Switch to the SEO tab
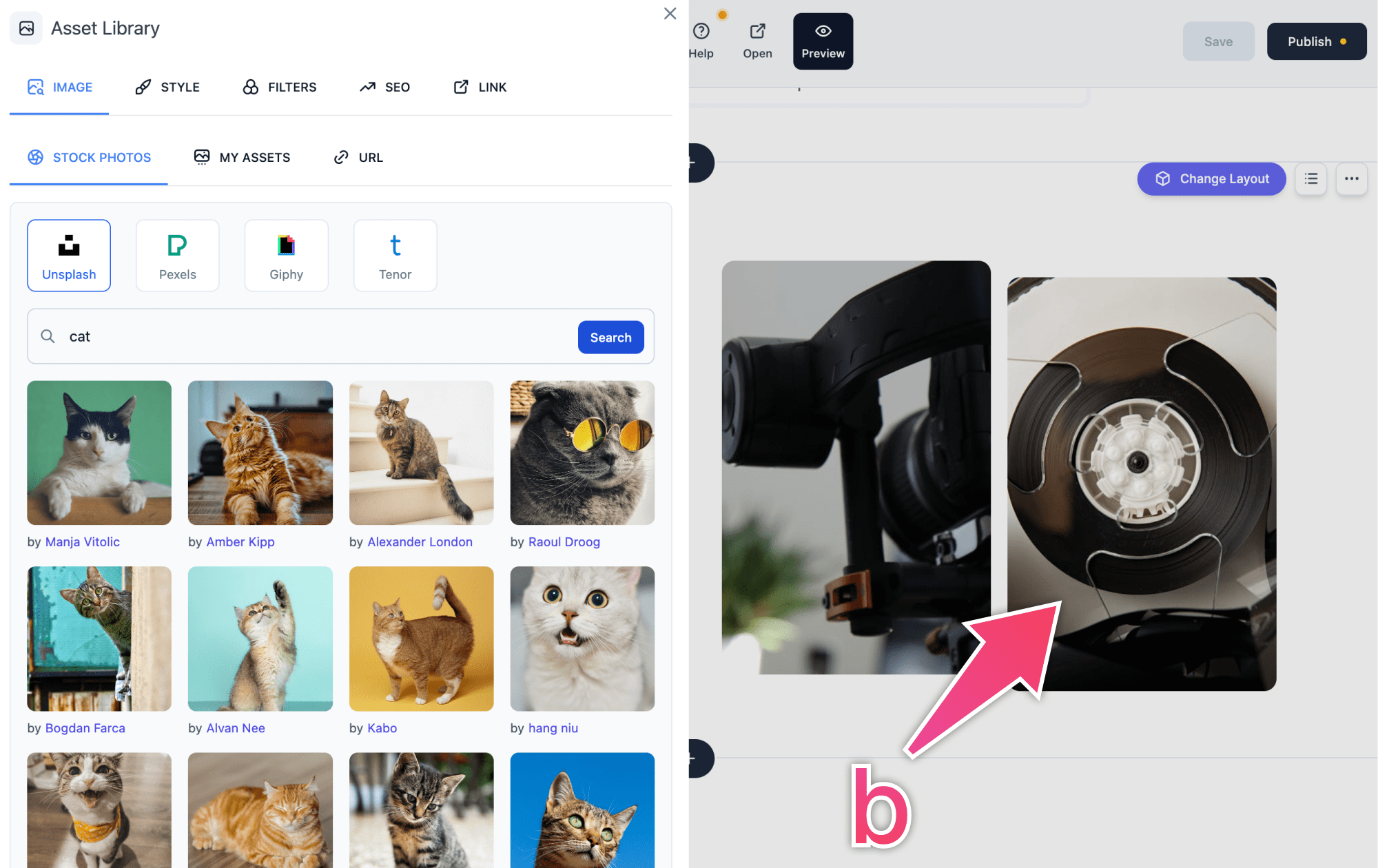This screenshot has width=1378, height=868. (384, 87)
